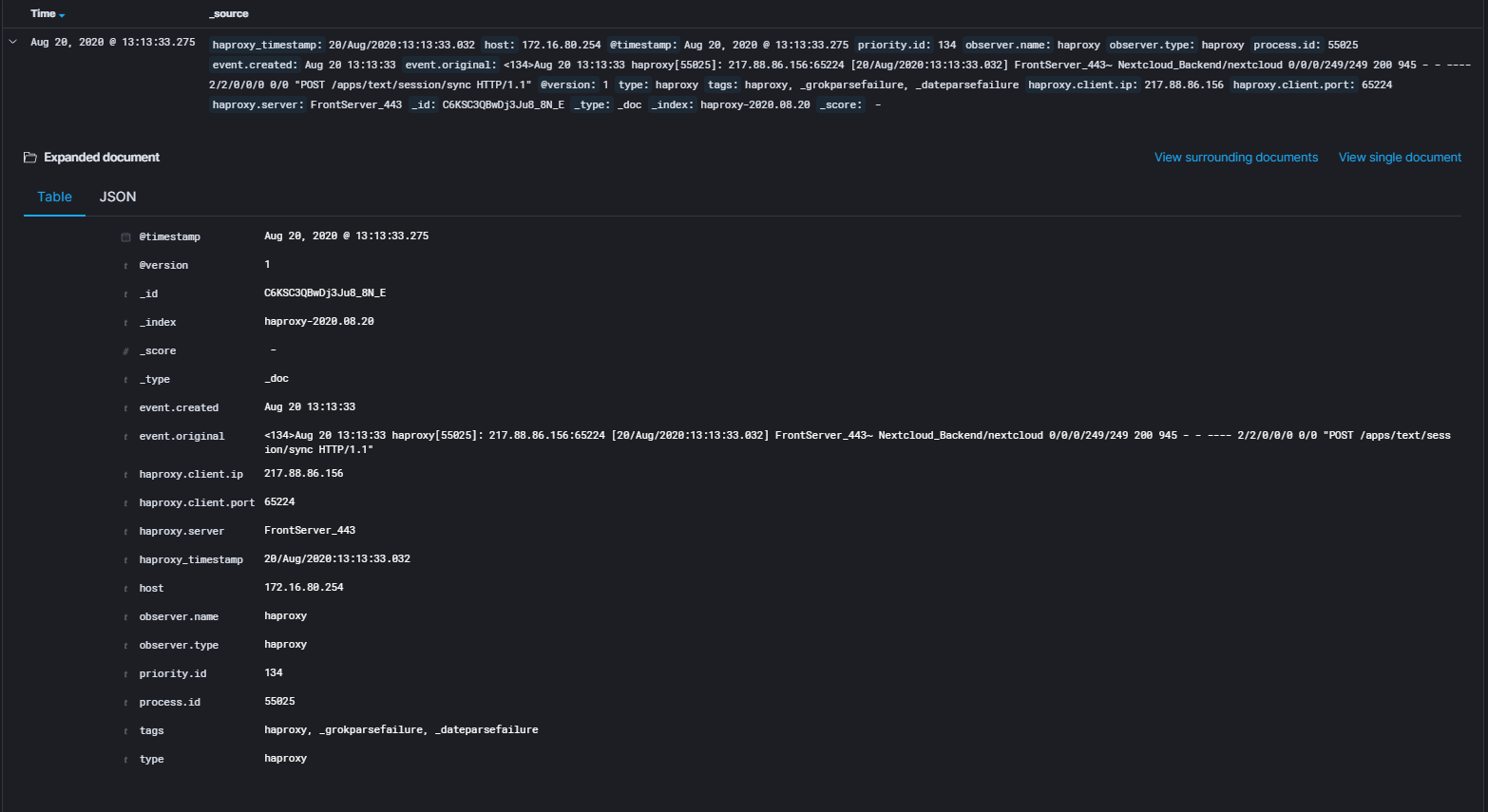Screen dimensions: 1488x812
Task: Switch to the JSON tab
Action: click(117, 197)
